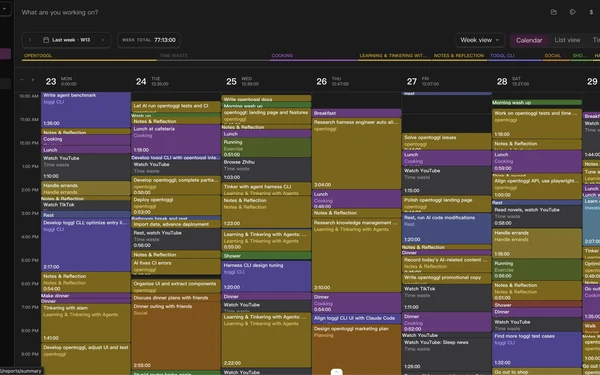Toggle the billable dollar sign icon
The width and height of the screenshot is (600, 375).
pyautogui.click(x=591, y=12)
